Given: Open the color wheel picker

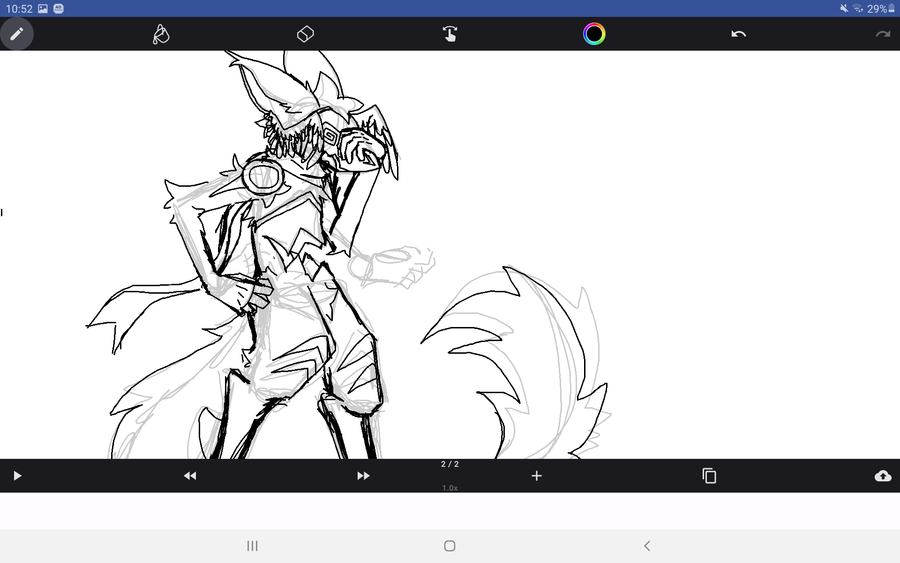Looking at the screenshot, I should tap(594, 34).
